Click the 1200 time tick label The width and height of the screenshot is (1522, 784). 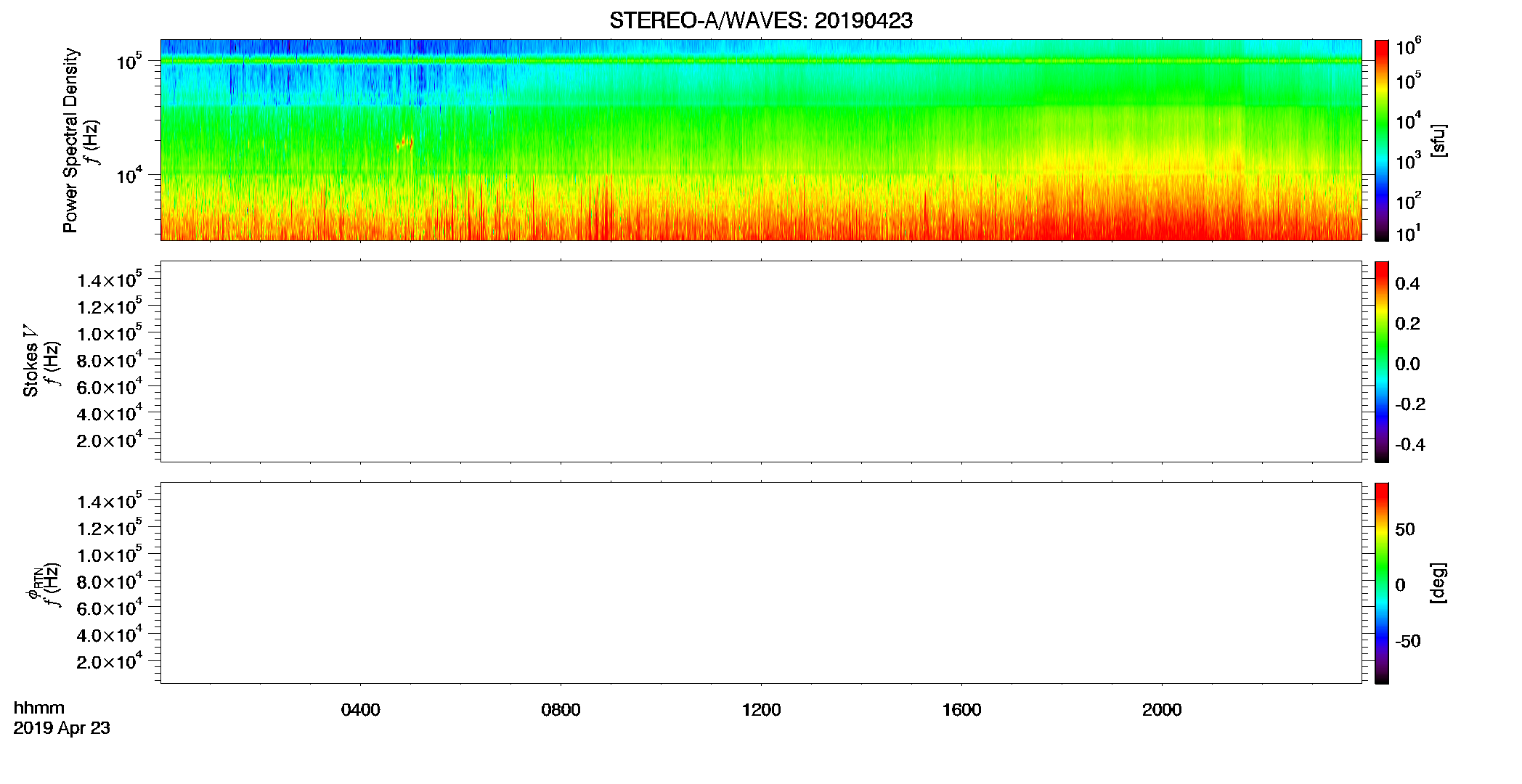point(761,710)
